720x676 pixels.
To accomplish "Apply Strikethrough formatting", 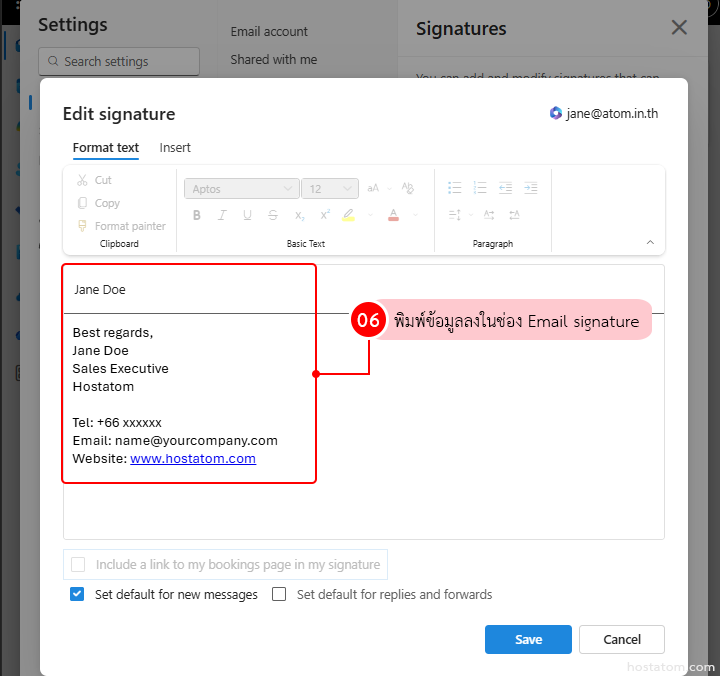I will 273,215.
